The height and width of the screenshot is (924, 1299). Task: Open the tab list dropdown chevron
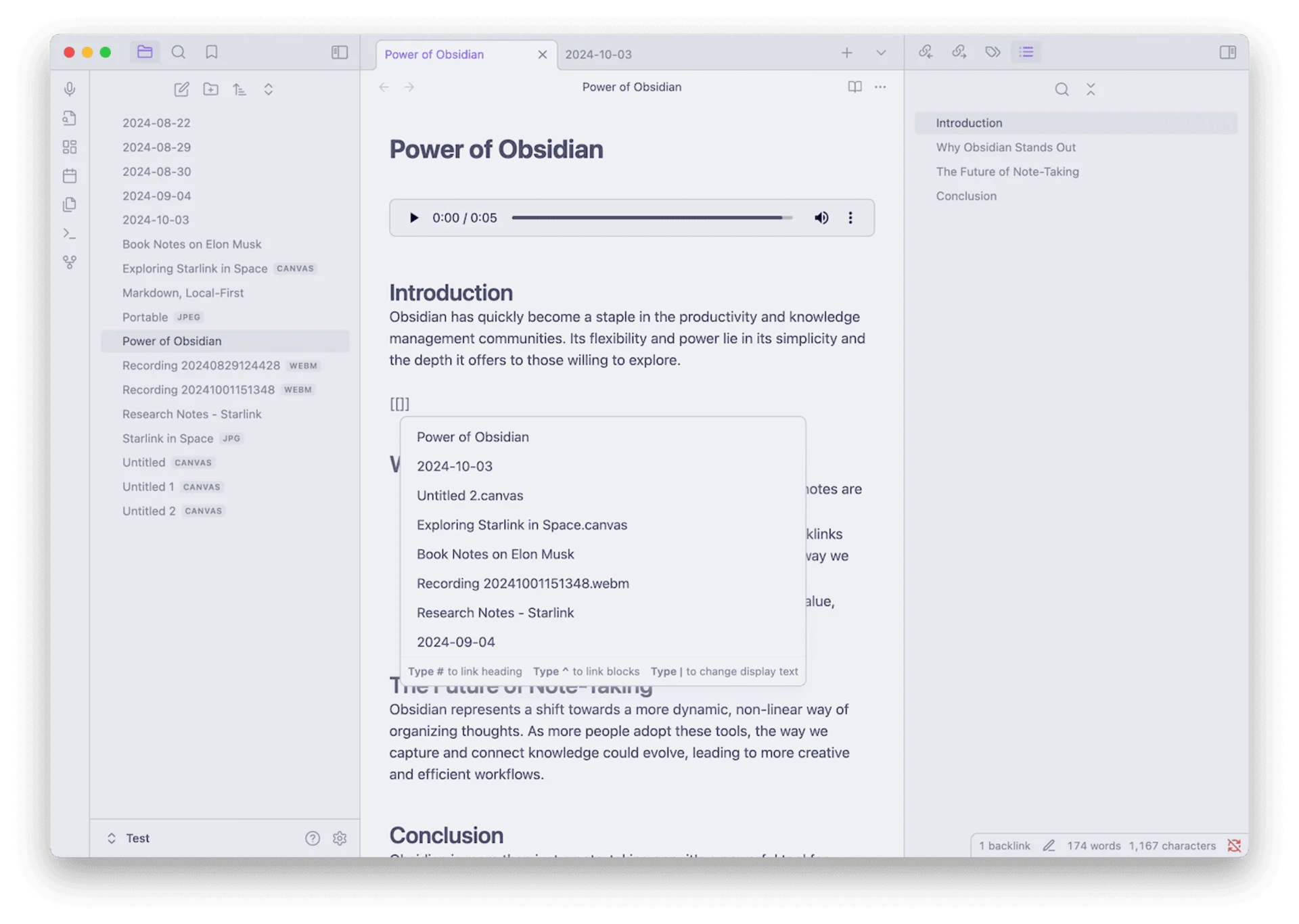pos(881,53)
